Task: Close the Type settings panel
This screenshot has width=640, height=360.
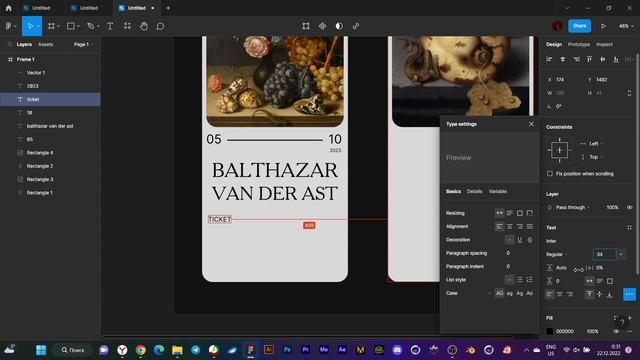Action: [x=531, y=124]
